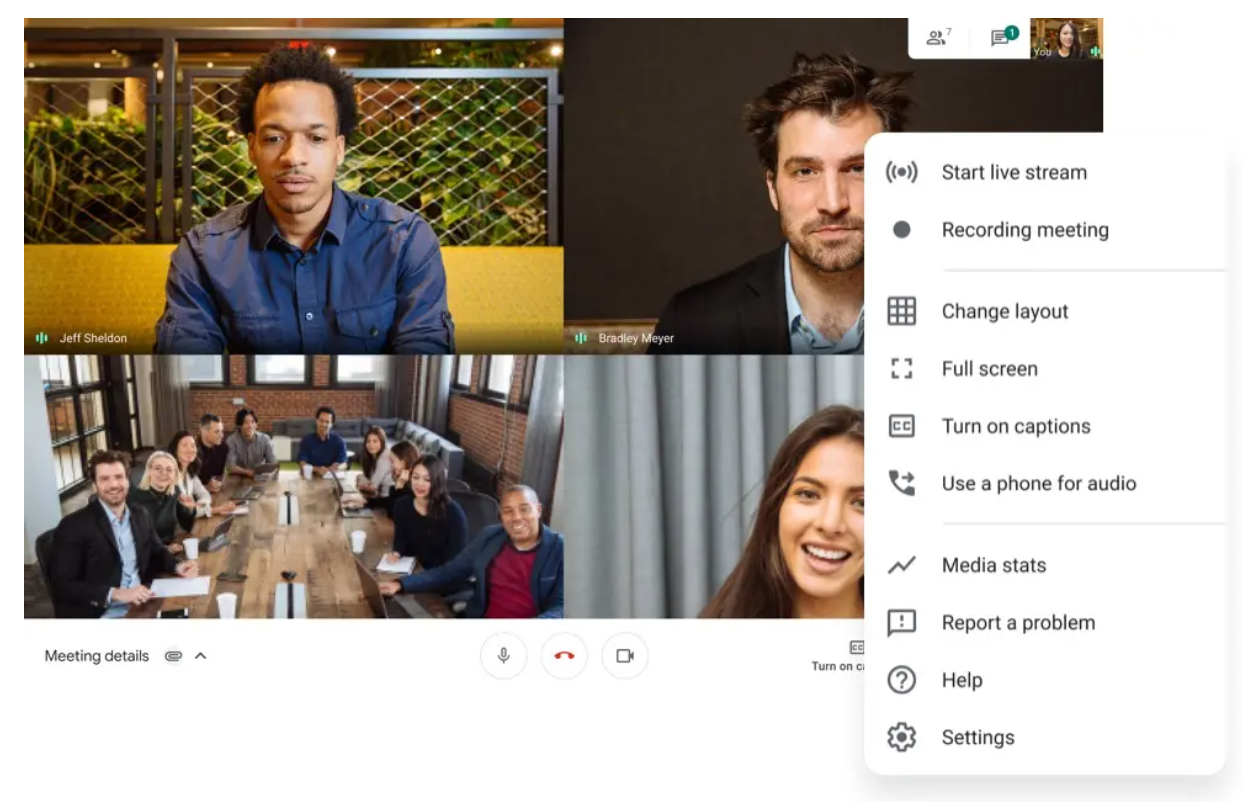Toggle Full screen mode
Viewport: 1242px width, 802px height.
click(988, 368)
